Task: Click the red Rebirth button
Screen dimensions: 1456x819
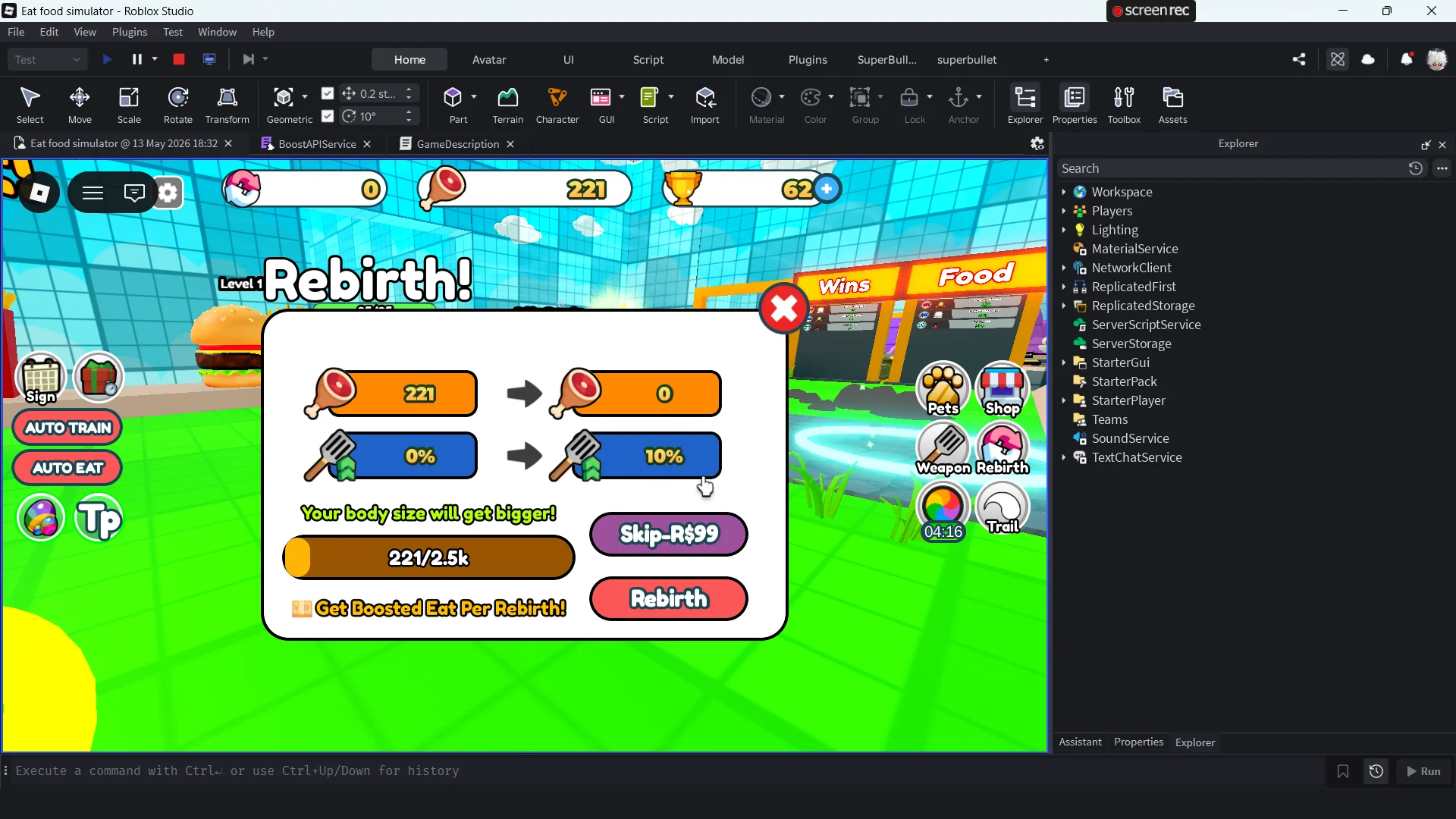Action: point(669,599)
